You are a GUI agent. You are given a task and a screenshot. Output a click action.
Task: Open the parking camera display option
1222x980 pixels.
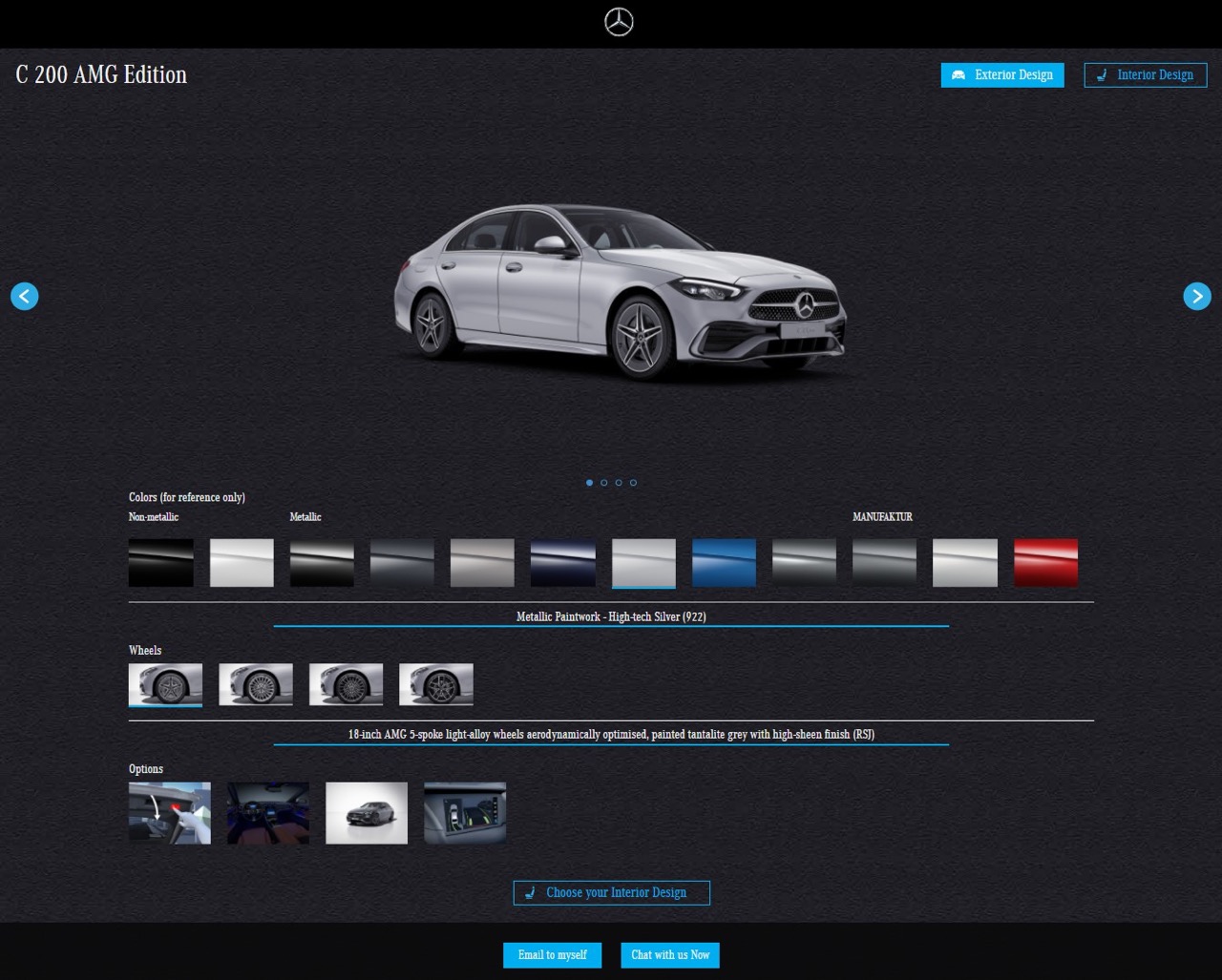point(465,813)
